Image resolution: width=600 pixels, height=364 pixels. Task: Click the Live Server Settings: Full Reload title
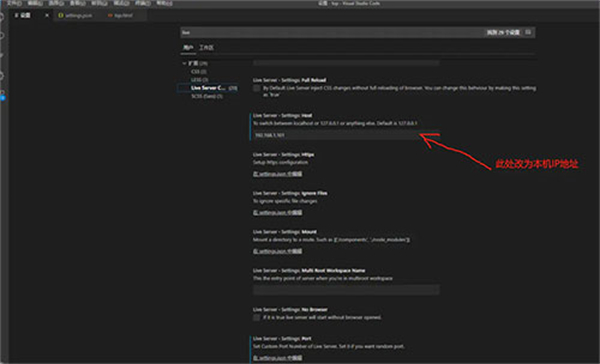click(289, 80)
